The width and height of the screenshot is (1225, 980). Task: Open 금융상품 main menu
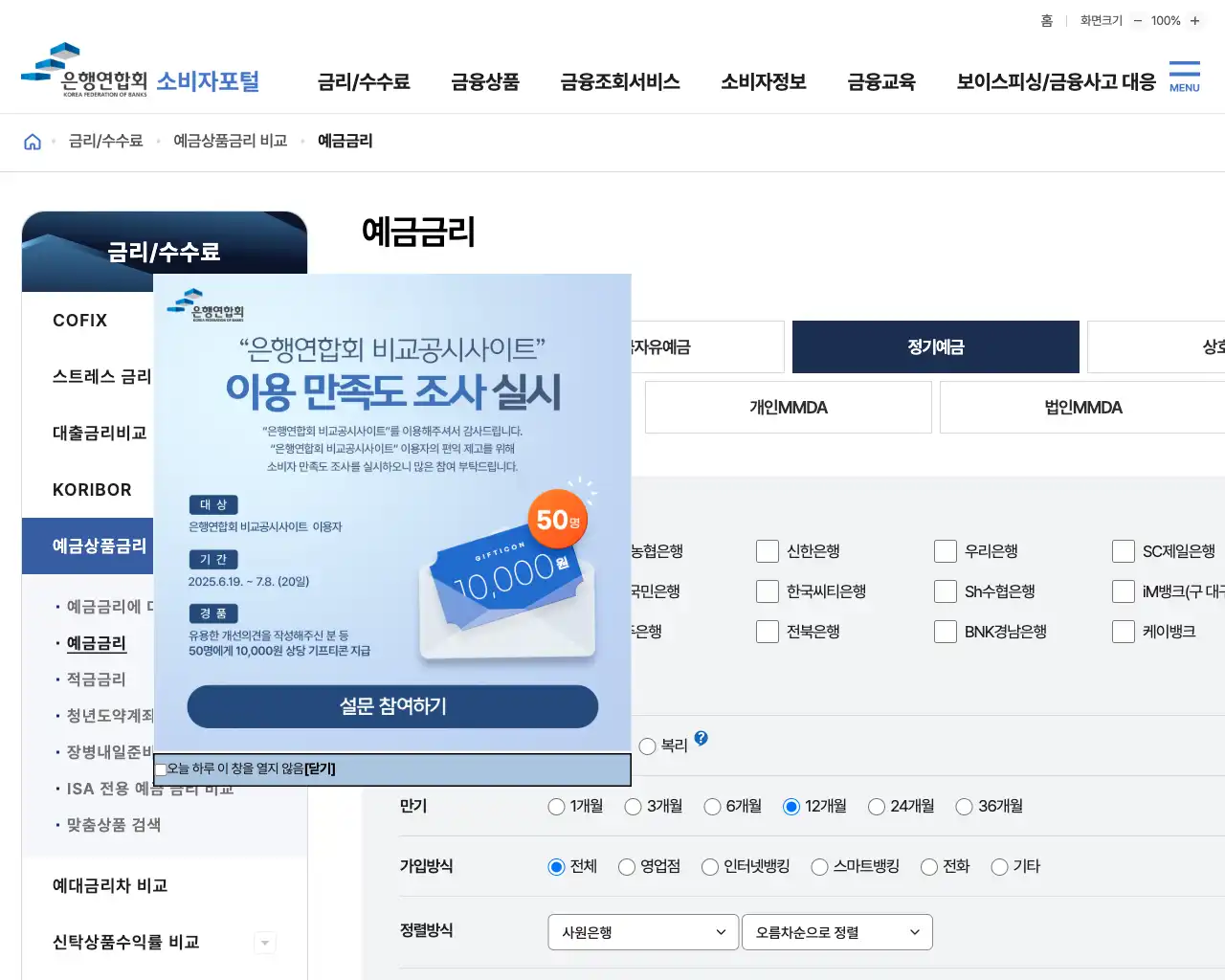tap(485, 82)
